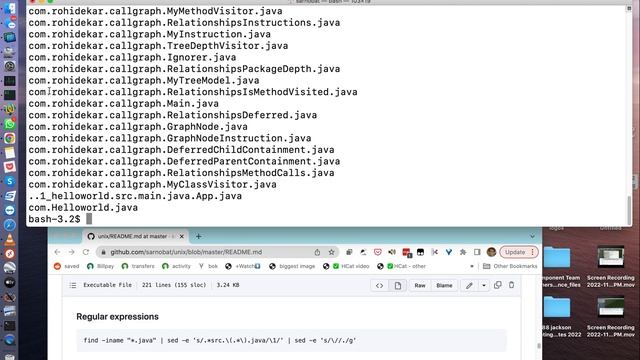
Task: Click the MyClassVisitor.java terminal line
Action: click(x=152, y=184)
